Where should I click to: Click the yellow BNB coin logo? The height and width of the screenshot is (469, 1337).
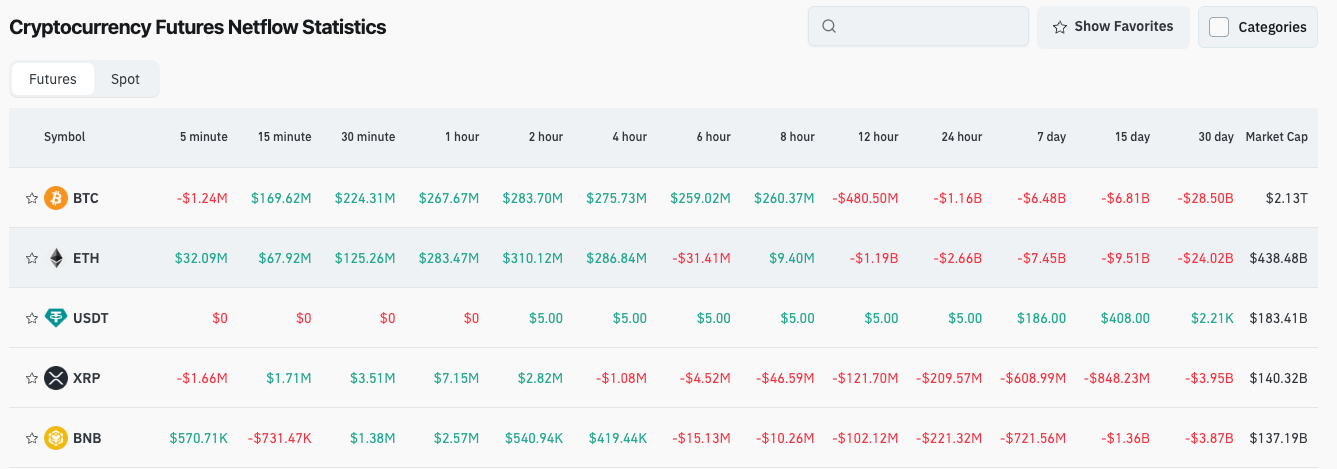coord(56,438)
